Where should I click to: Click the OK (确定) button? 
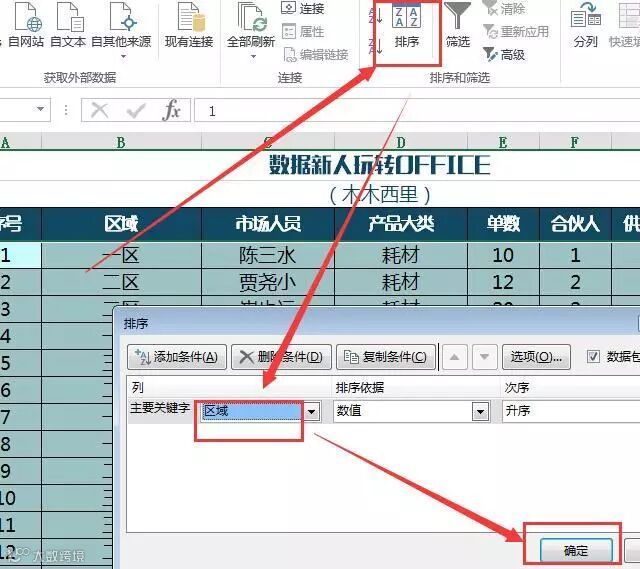pos(576,551)
